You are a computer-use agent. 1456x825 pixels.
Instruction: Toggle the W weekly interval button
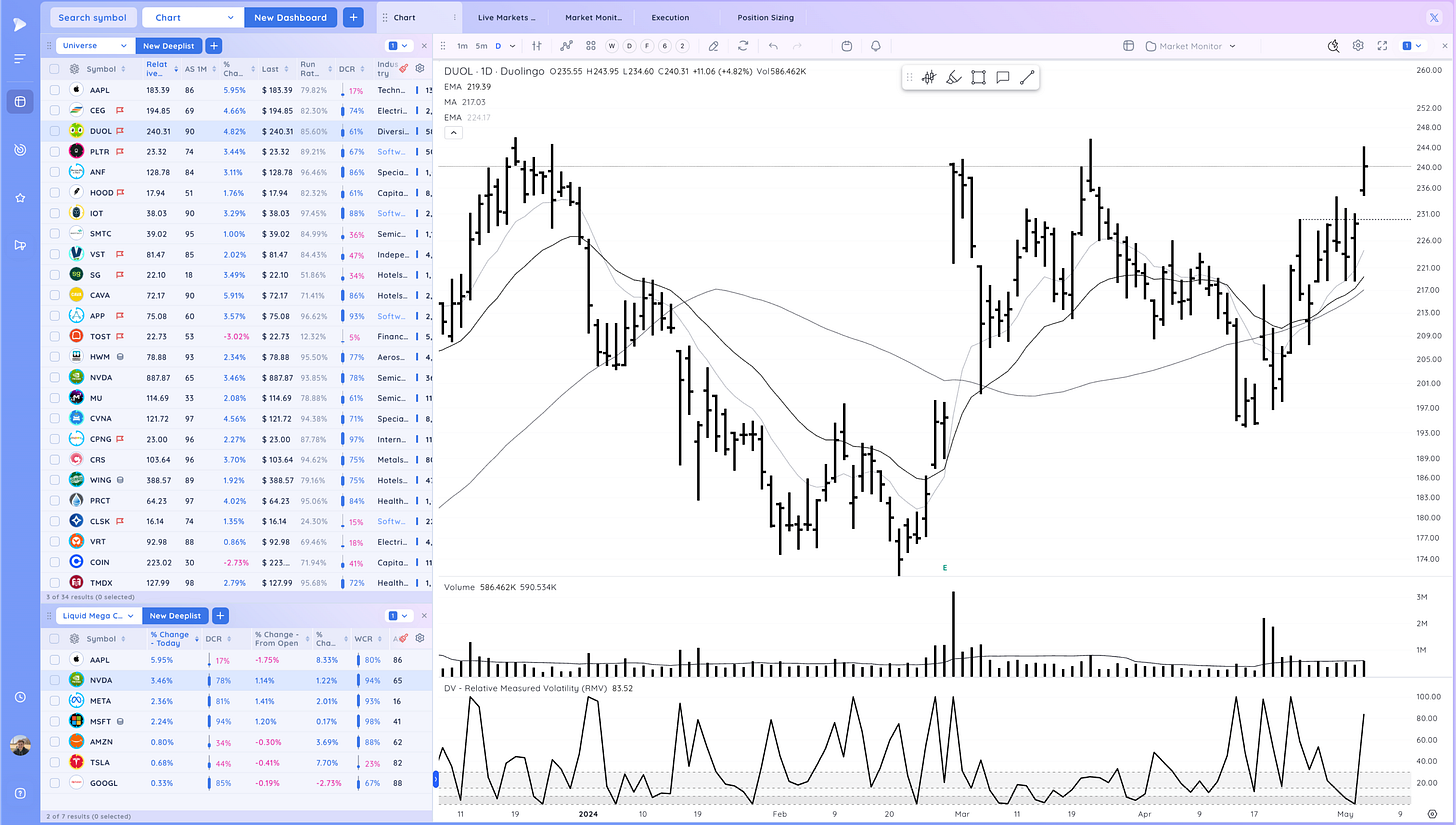click(x=612, y=46)
